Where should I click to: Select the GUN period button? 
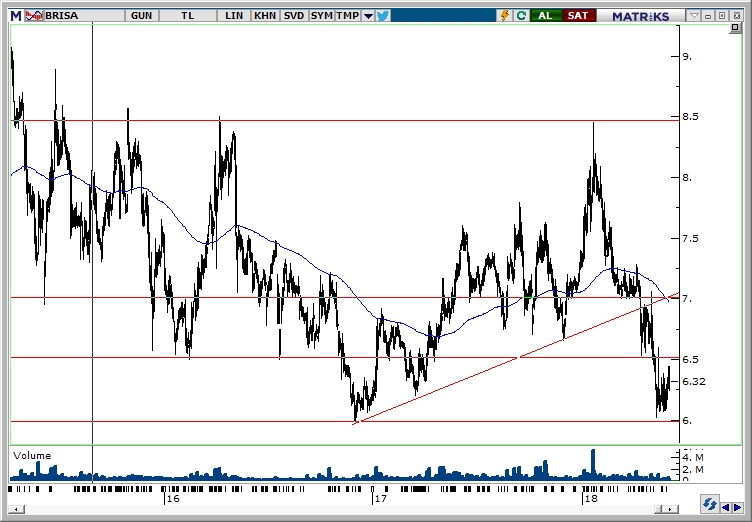click(141, 16)
